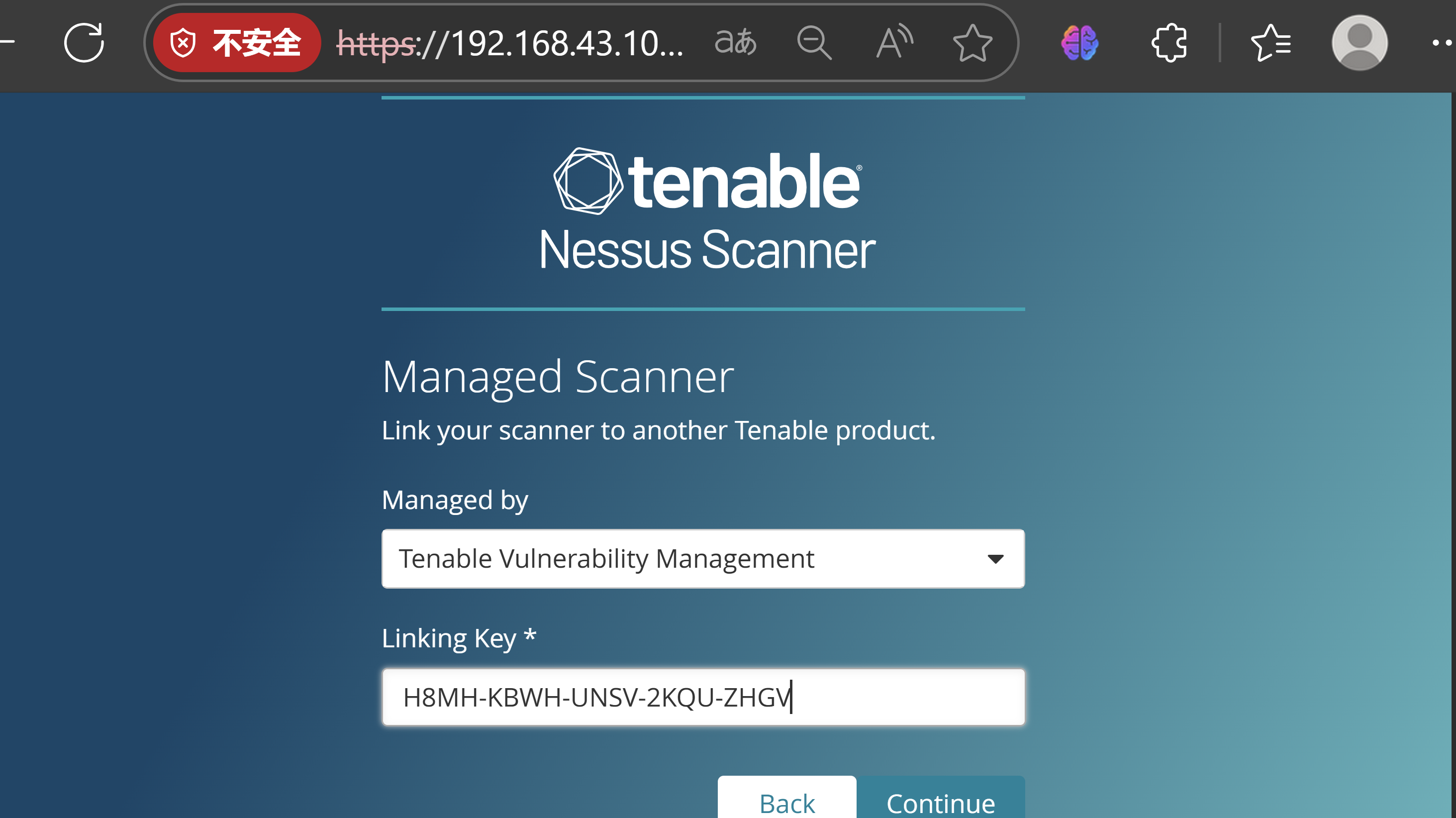Click the read aloud icon

(893, 42)
